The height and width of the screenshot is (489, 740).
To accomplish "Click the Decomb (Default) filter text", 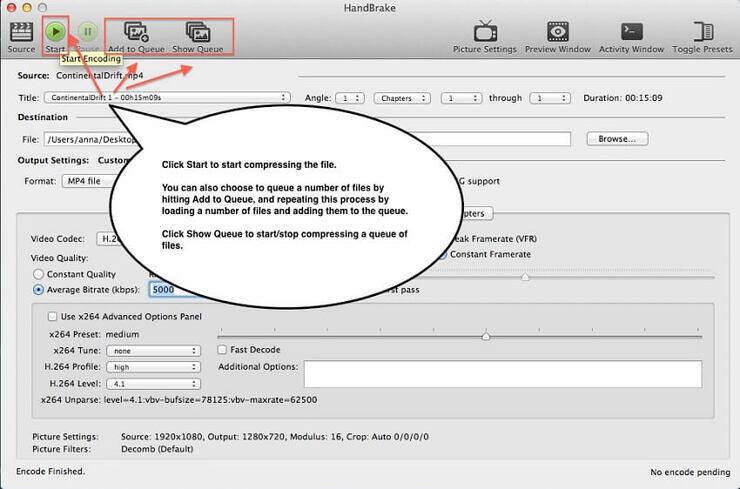I will (157, 449).
